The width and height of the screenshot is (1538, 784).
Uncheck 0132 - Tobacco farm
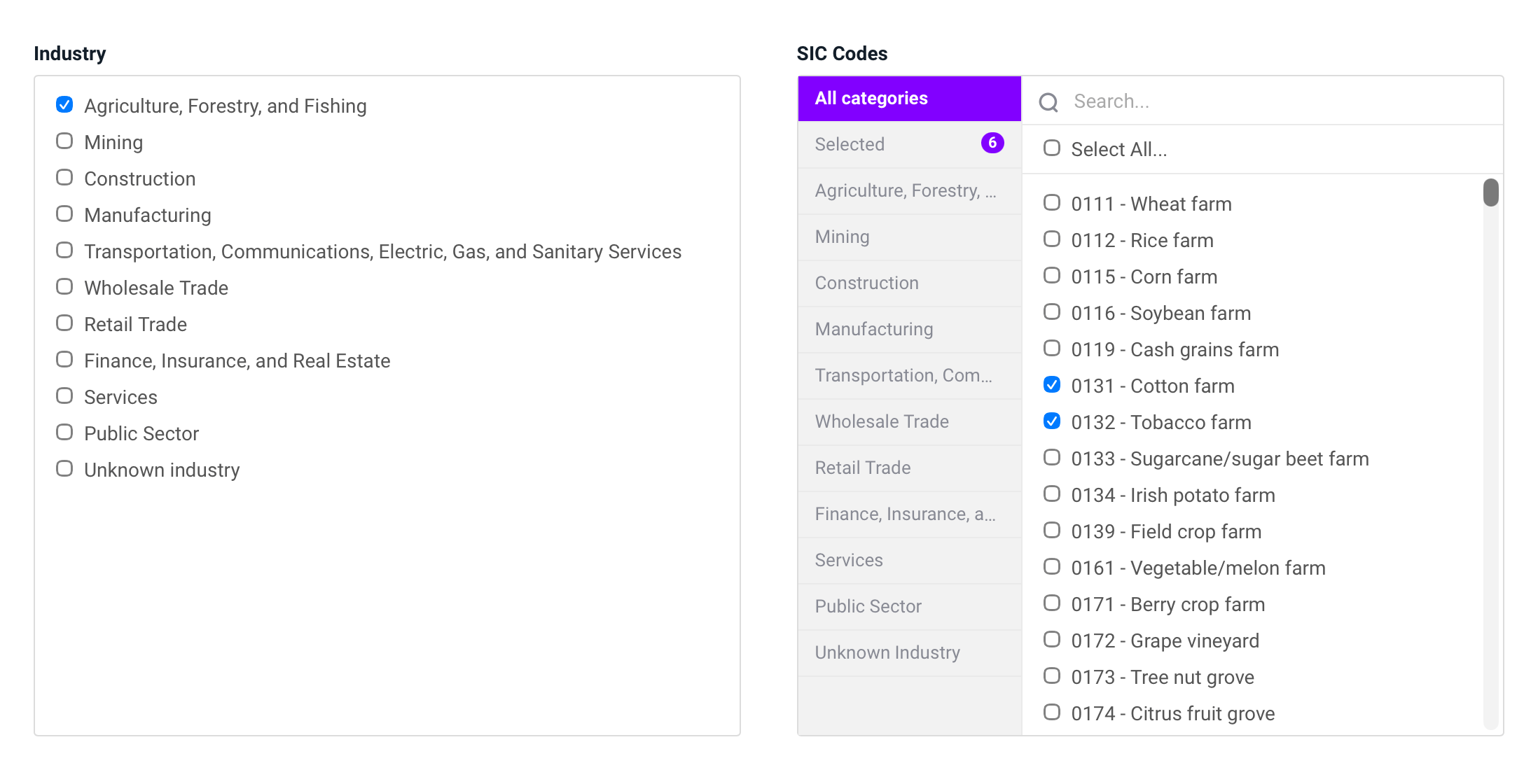[1051, 421]
